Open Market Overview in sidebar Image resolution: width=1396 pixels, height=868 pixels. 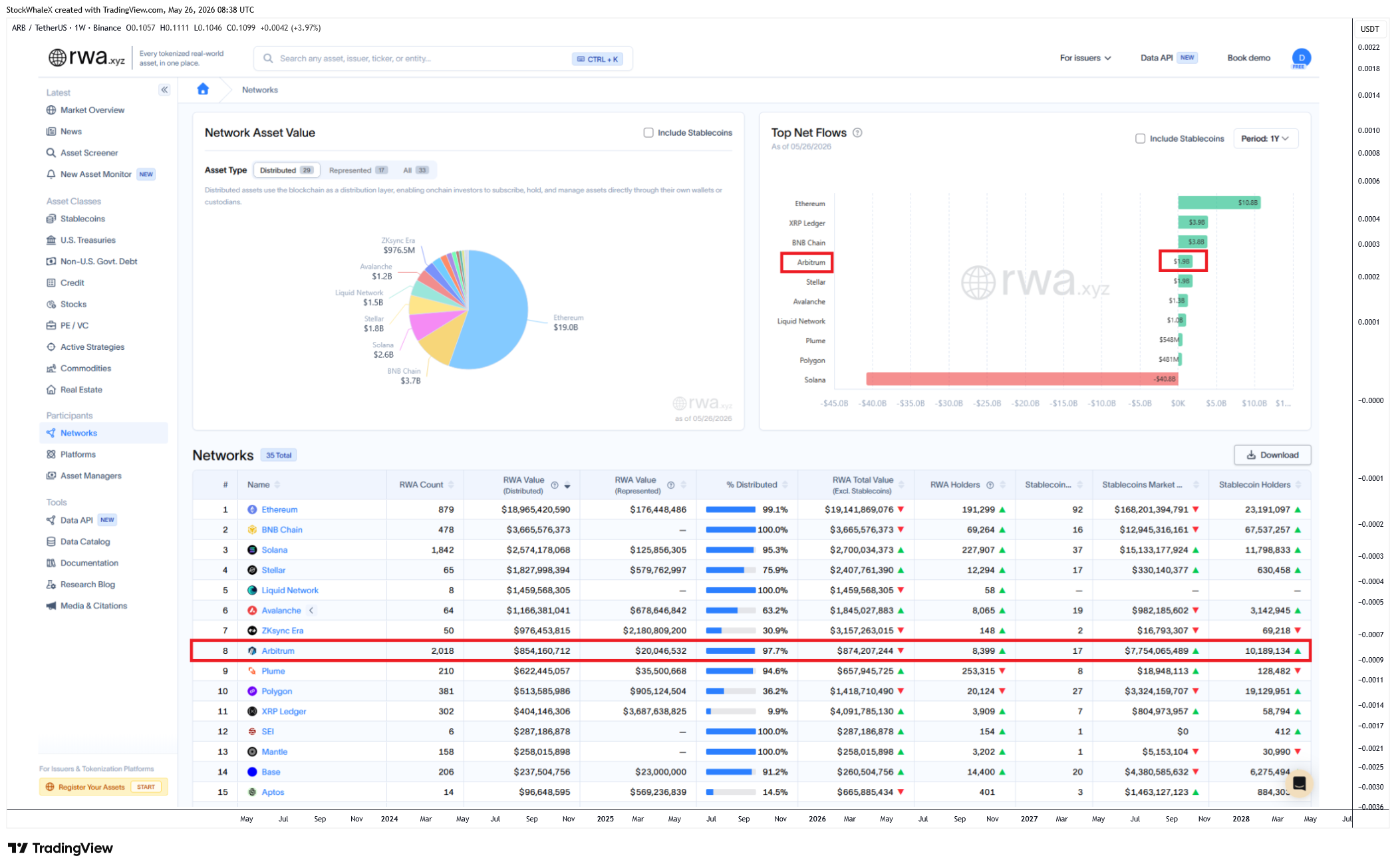pyautogui.click(x=92, y=110)
